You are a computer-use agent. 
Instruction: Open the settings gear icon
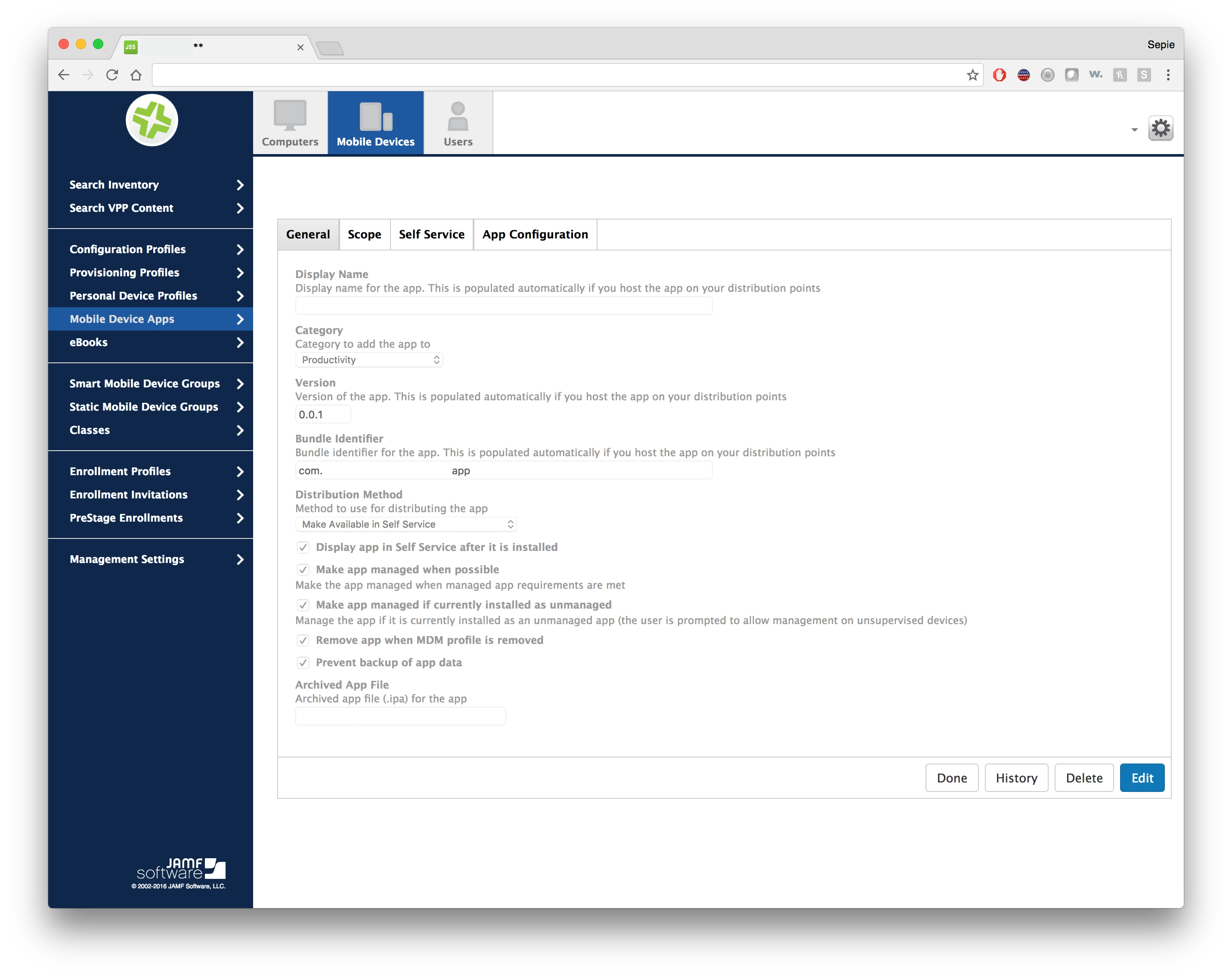[1160, 129]
